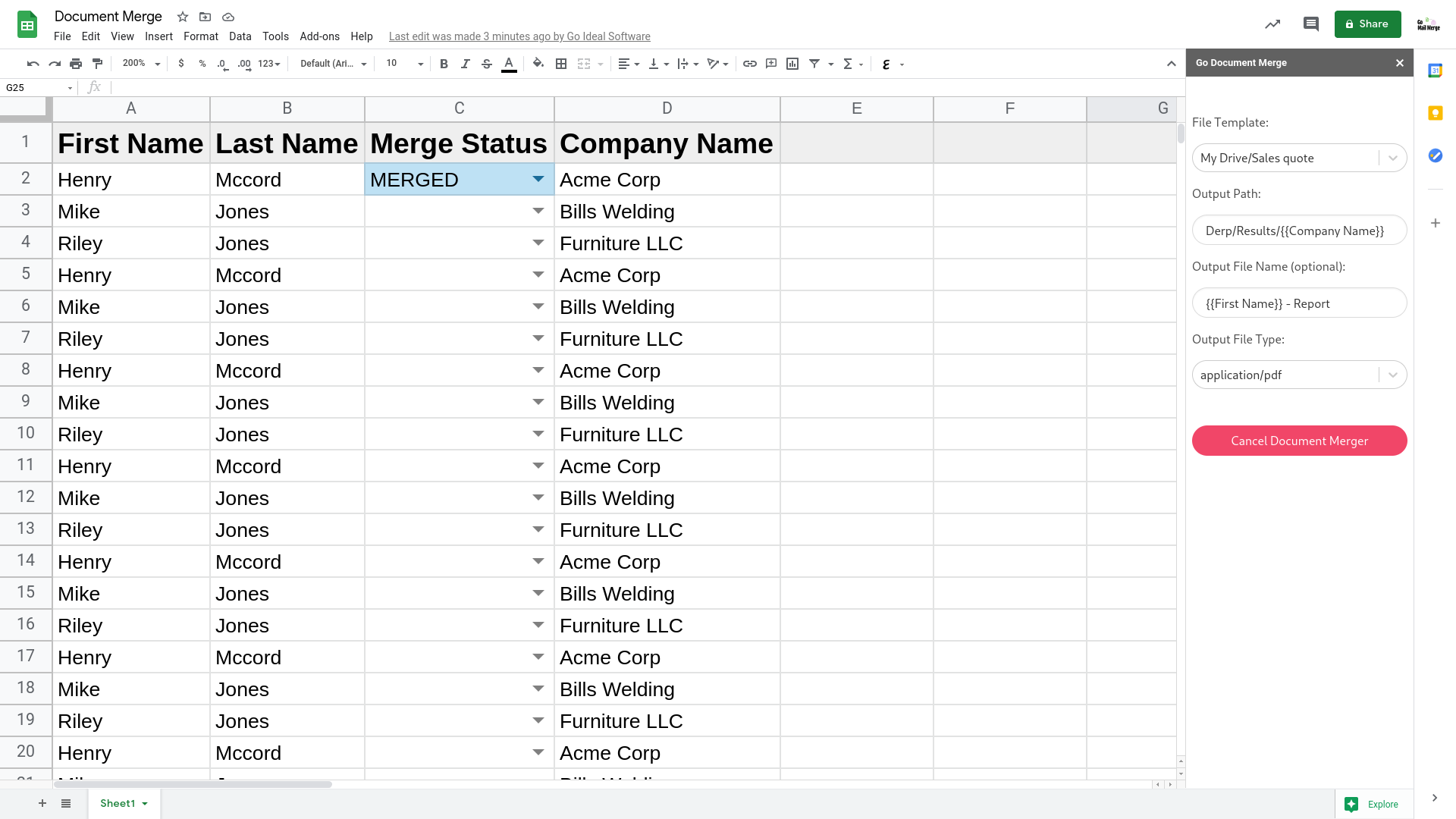Select the Add-ons menu item
The height and width of the screenshot is (819, 1456).
[x=318, y=36]
